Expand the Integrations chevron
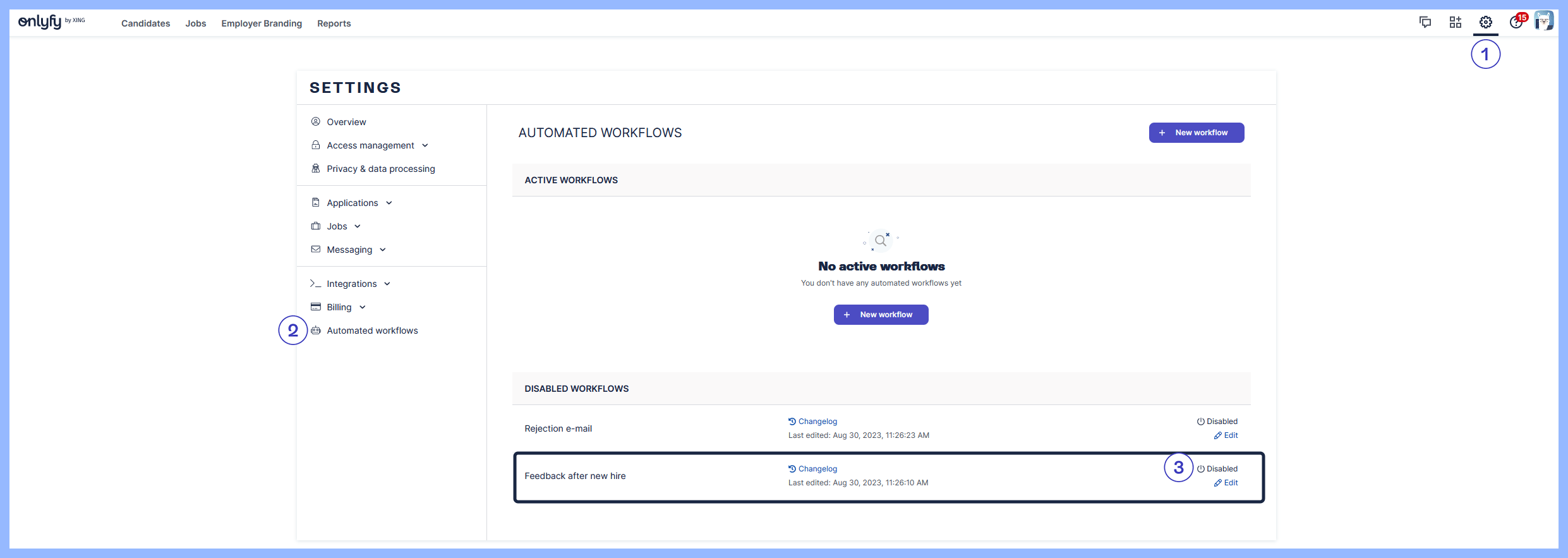Screen dimensions: 1568x558 tap(387, 284)
